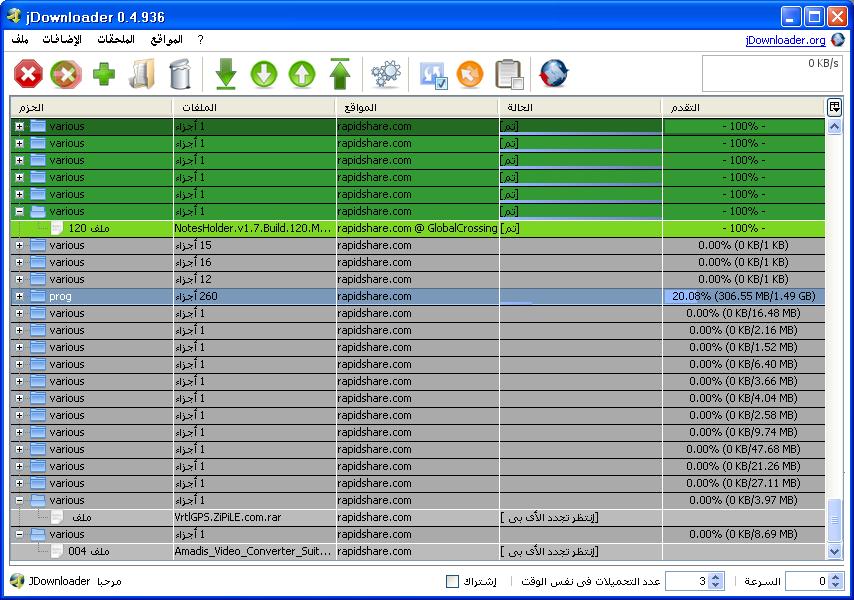Click the prog package progress bar
Viewport: 854px width, 600px height.
point(743,297)
